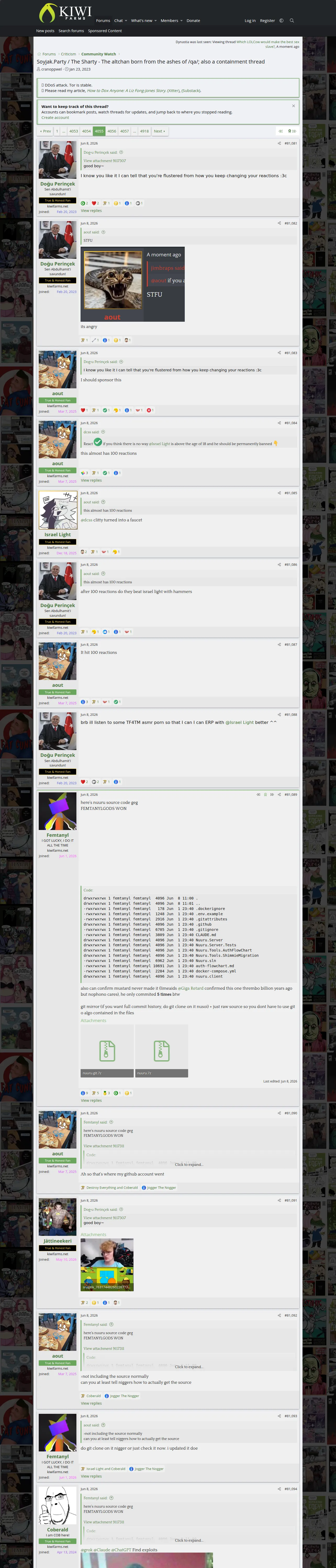Open the page-jump ellipsis before page 4918
336x1568 pixels.
click(135, 131)
